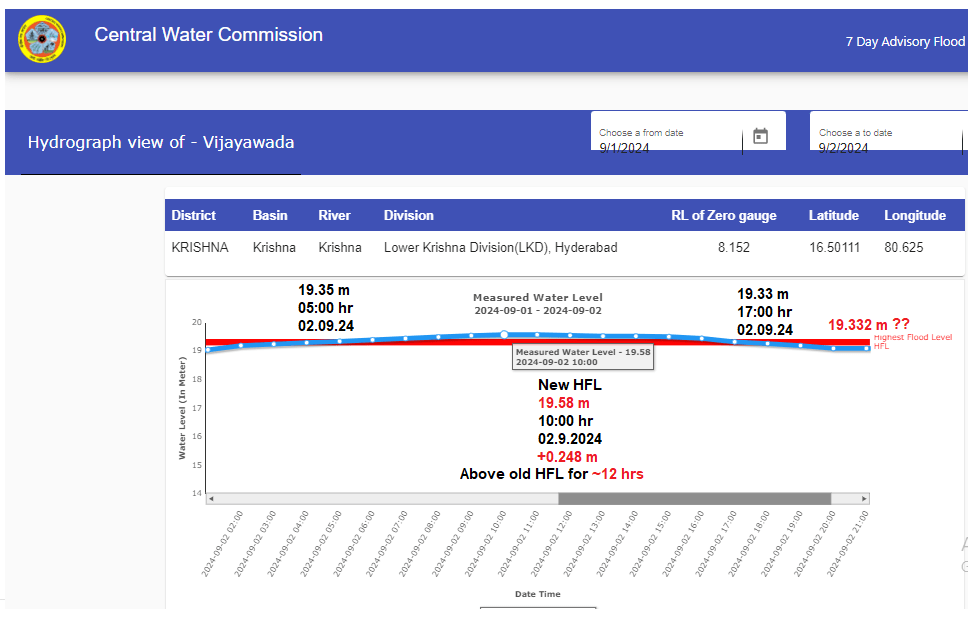Click the Central Water Commission logo
This screenshot has width=968, height=642.
[42, 39]
